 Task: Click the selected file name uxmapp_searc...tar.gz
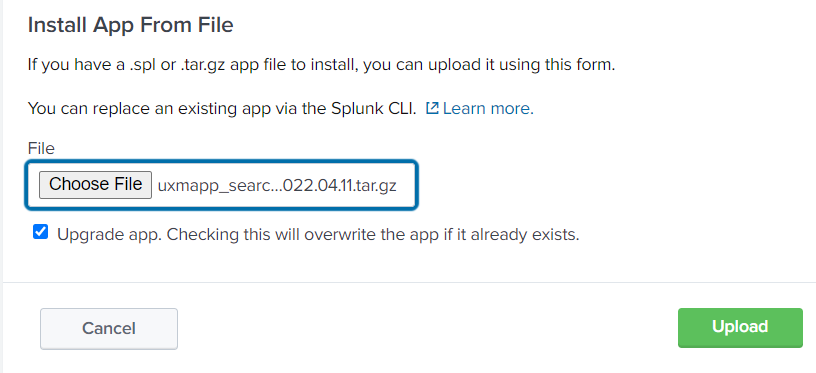277,186
